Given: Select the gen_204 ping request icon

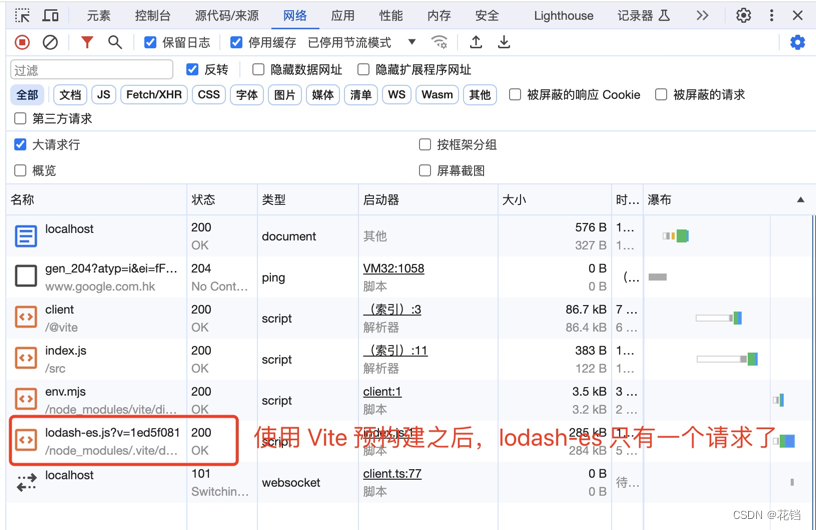Looking at the screenshot, I should (26, 276).
